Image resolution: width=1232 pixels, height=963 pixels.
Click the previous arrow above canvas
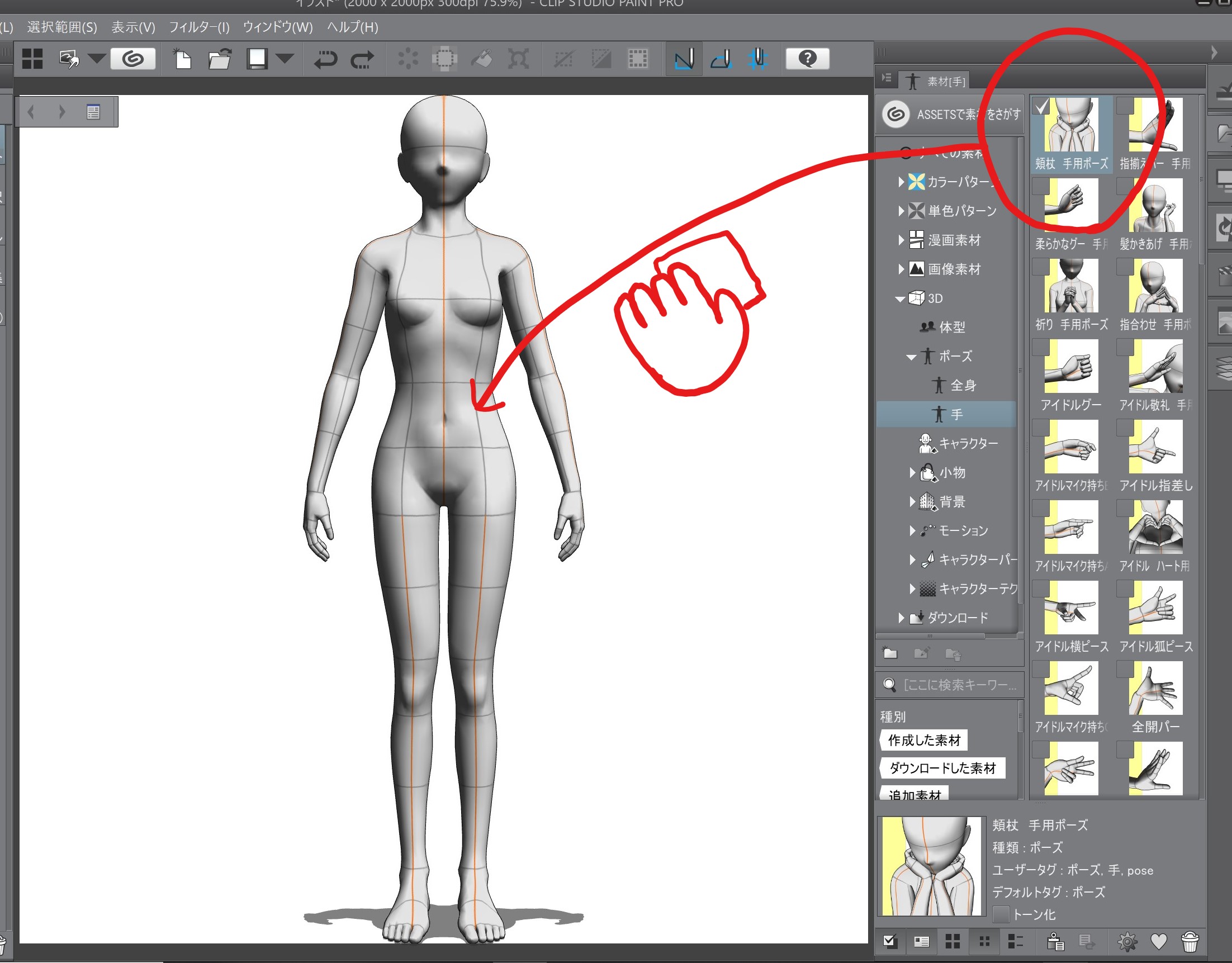tap(32, 112)
